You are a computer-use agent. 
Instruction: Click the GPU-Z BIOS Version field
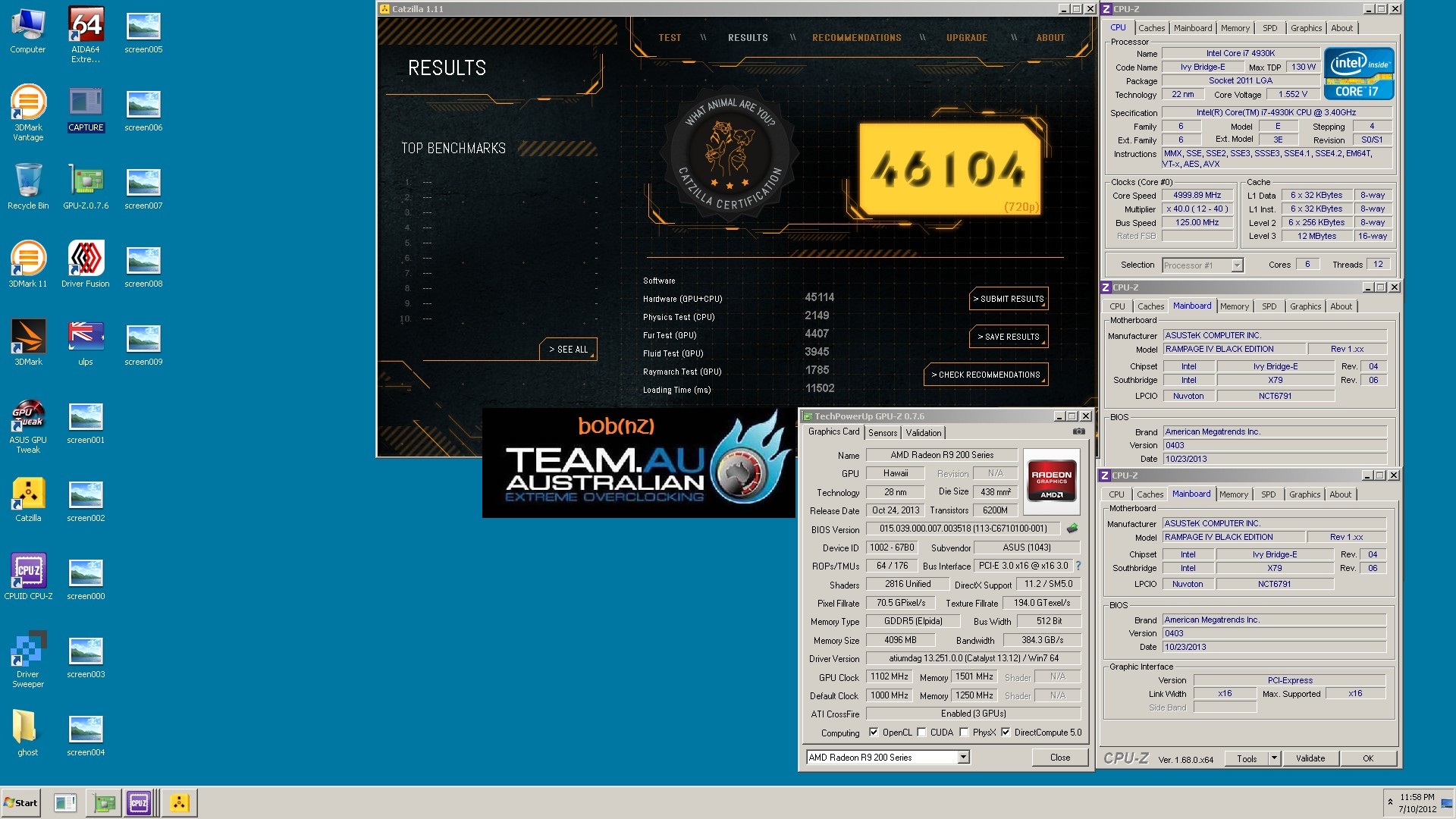pyautogui.click(x=963, y=529)
